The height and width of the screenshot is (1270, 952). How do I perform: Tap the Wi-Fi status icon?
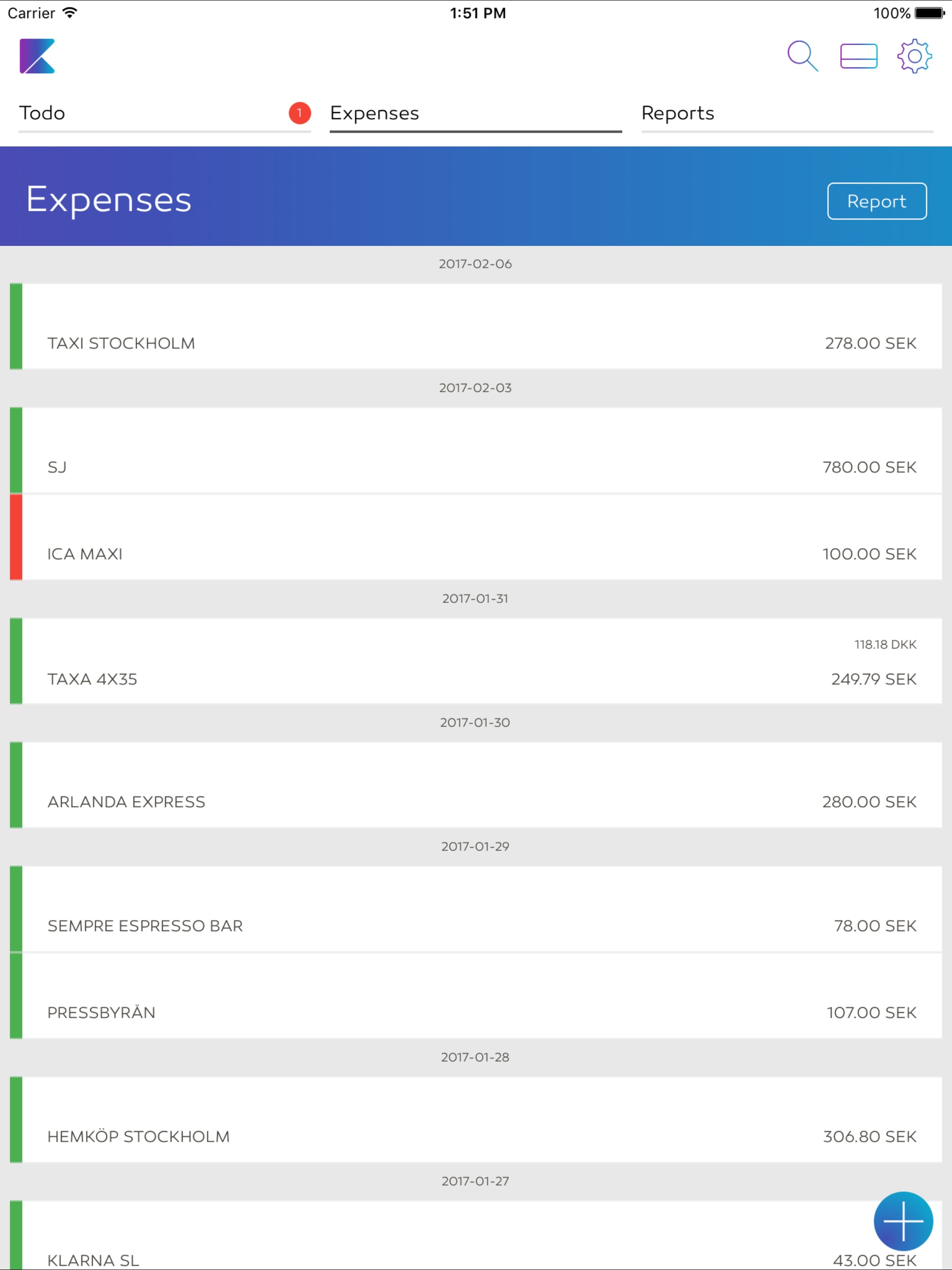[69, 13]
